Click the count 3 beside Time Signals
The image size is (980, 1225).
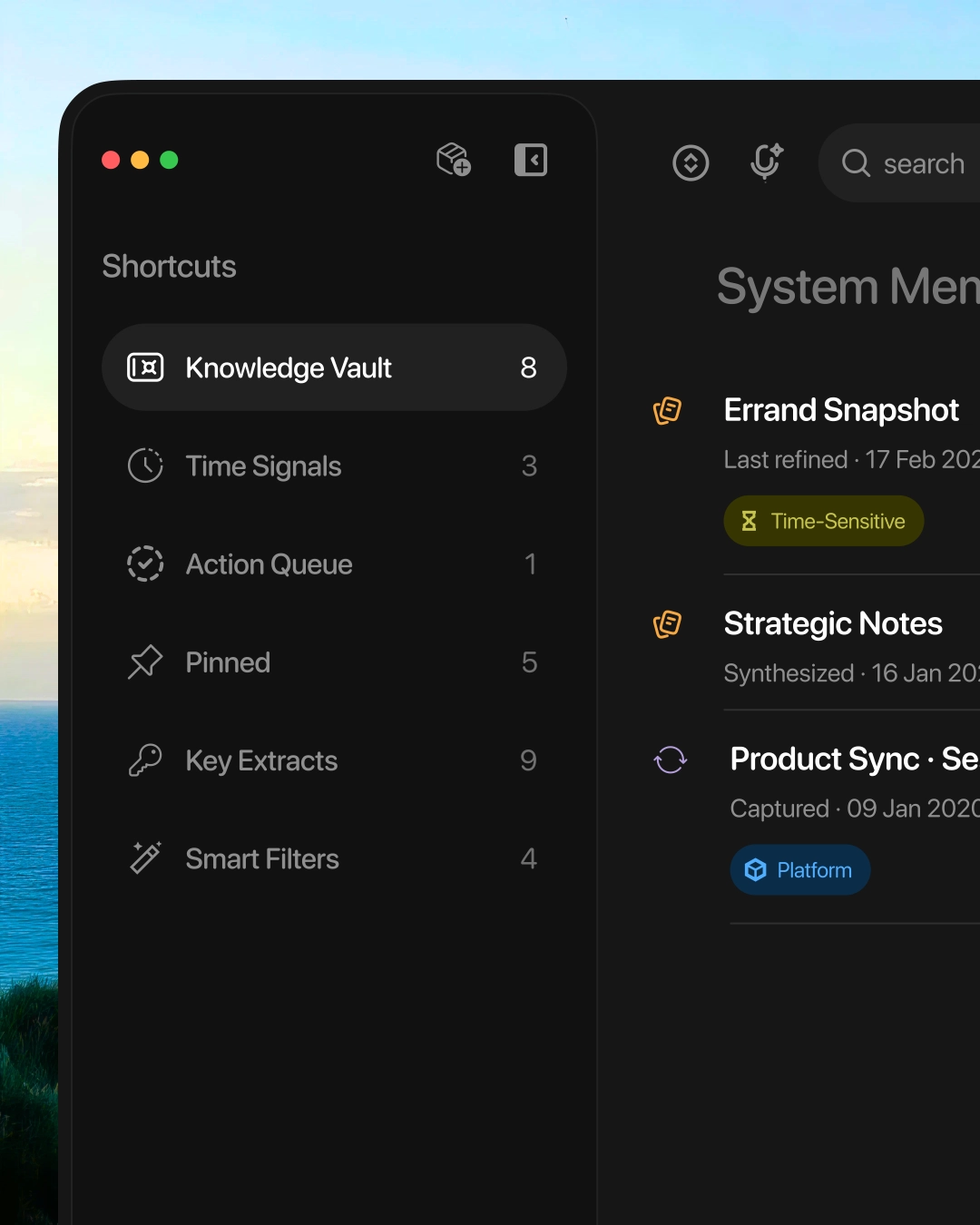click(529, 465)
